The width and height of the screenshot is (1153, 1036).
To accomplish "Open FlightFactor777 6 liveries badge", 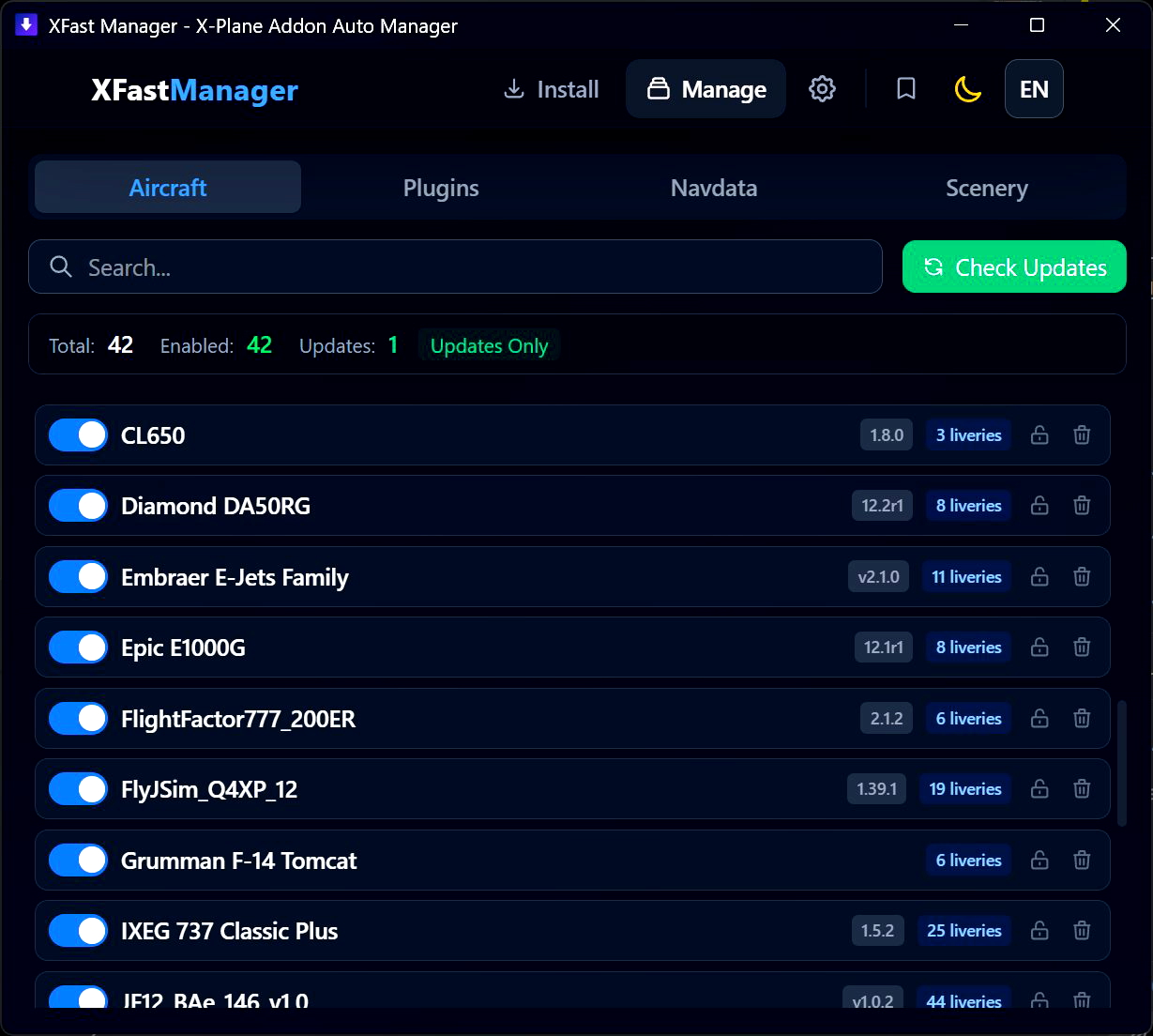I will [x=968, y=719].
